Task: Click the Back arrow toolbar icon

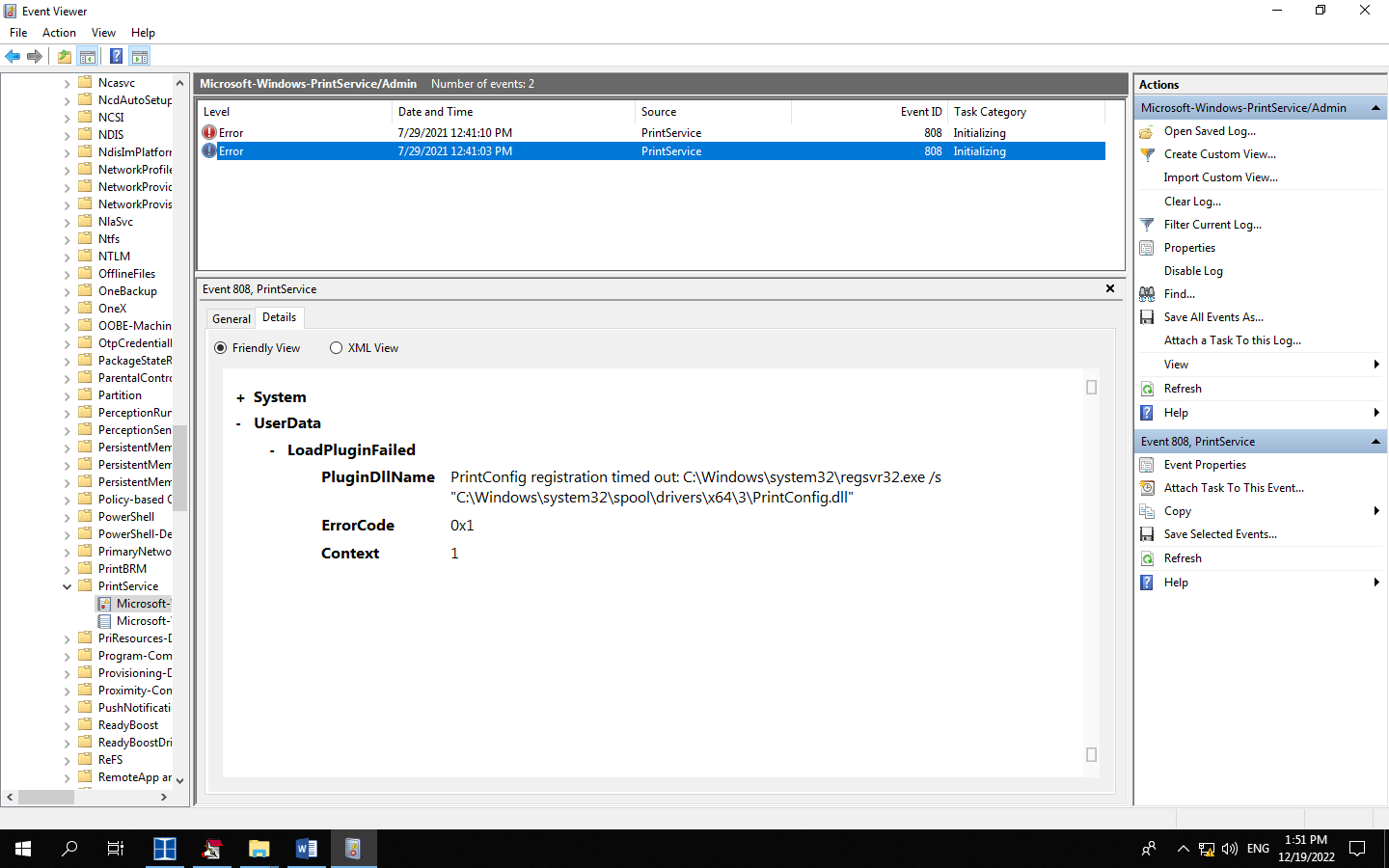Action: pos(13,57)
